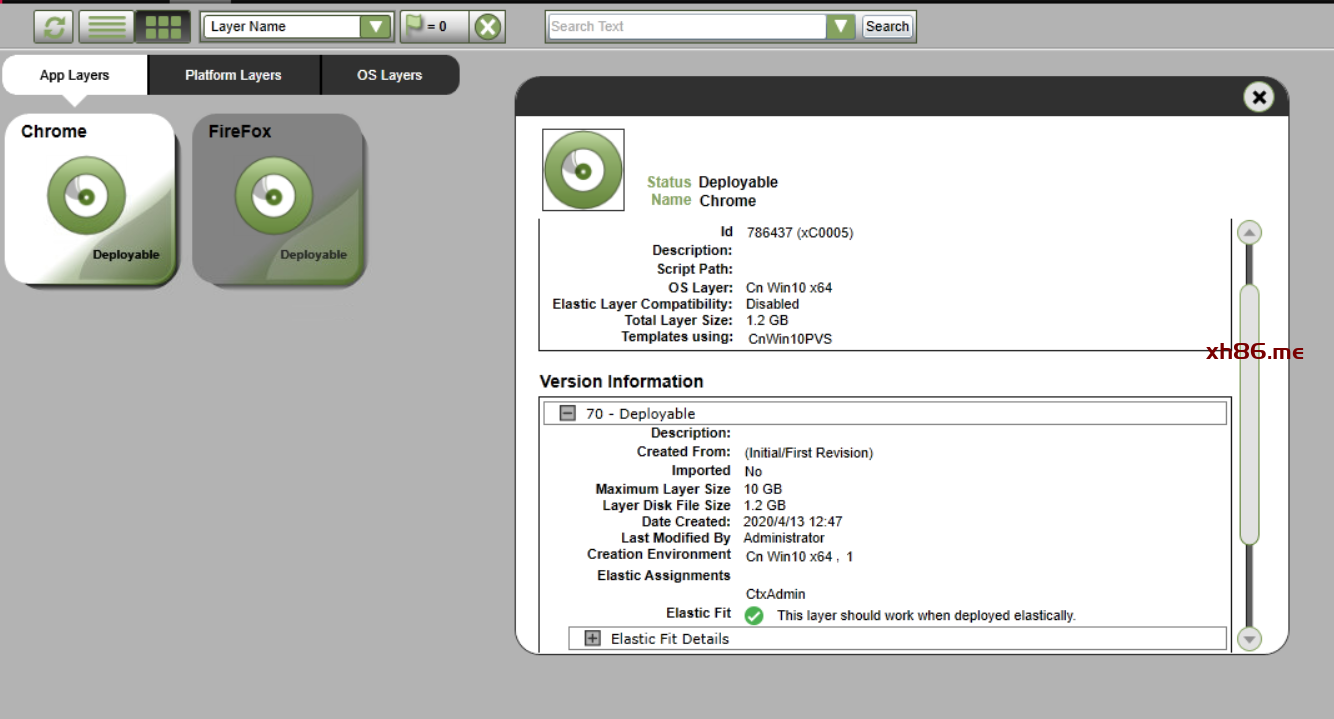Collapse the 70 - Deployable version section
The image size is (1334, 719).
[568, 413]
